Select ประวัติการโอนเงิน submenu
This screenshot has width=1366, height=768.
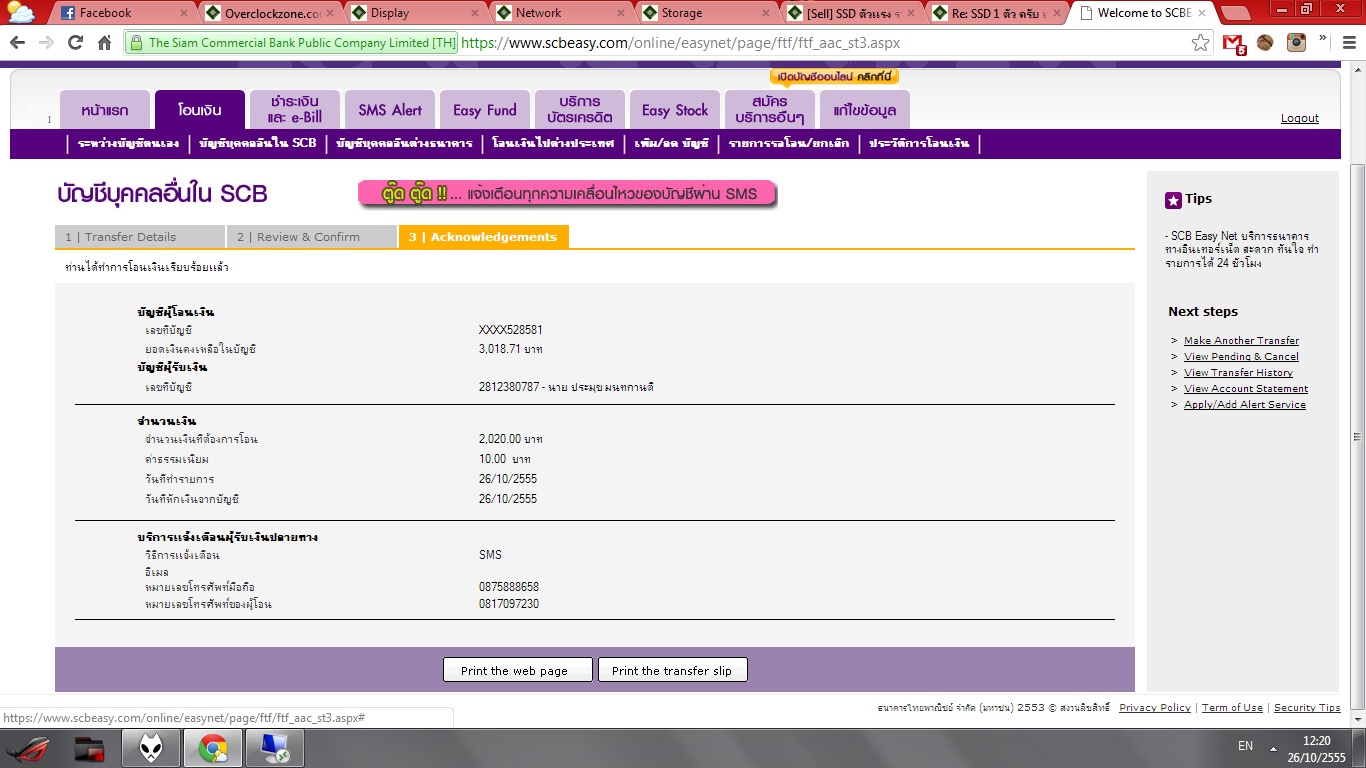(x=919, y=143)
